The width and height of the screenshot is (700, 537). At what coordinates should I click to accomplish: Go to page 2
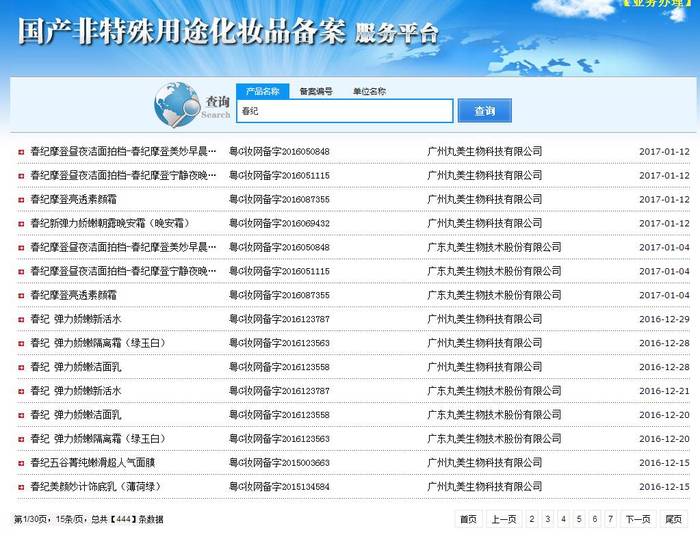532,519
